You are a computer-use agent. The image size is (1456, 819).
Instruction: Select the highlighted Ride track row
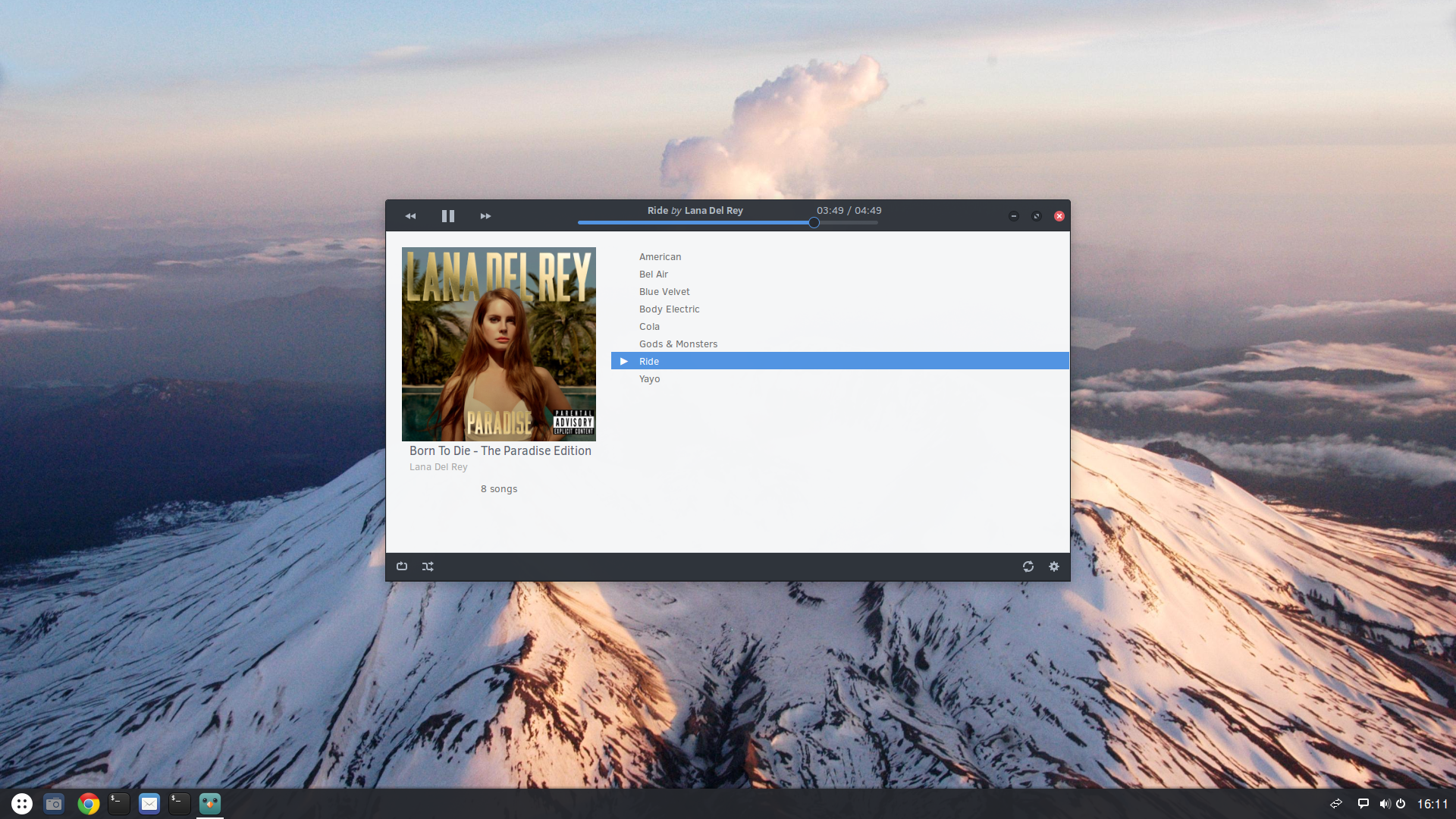click(840, 361)
